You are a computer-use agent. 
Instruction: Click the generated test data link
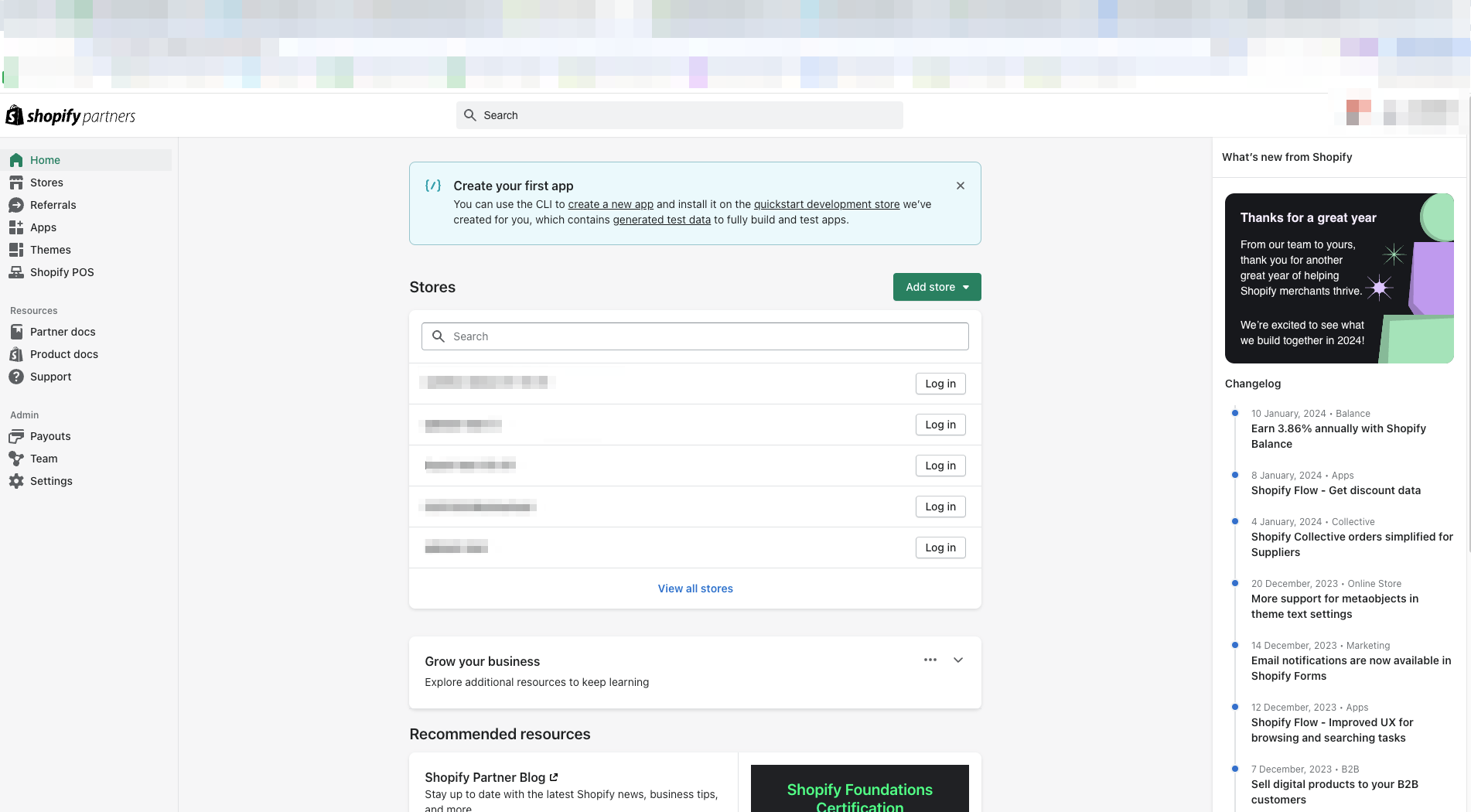point(661,220)
